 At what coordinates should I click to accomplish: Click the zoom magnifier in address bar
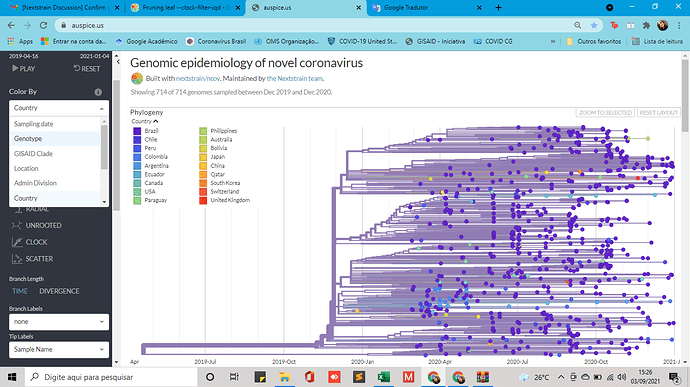(x=577, y=26)
